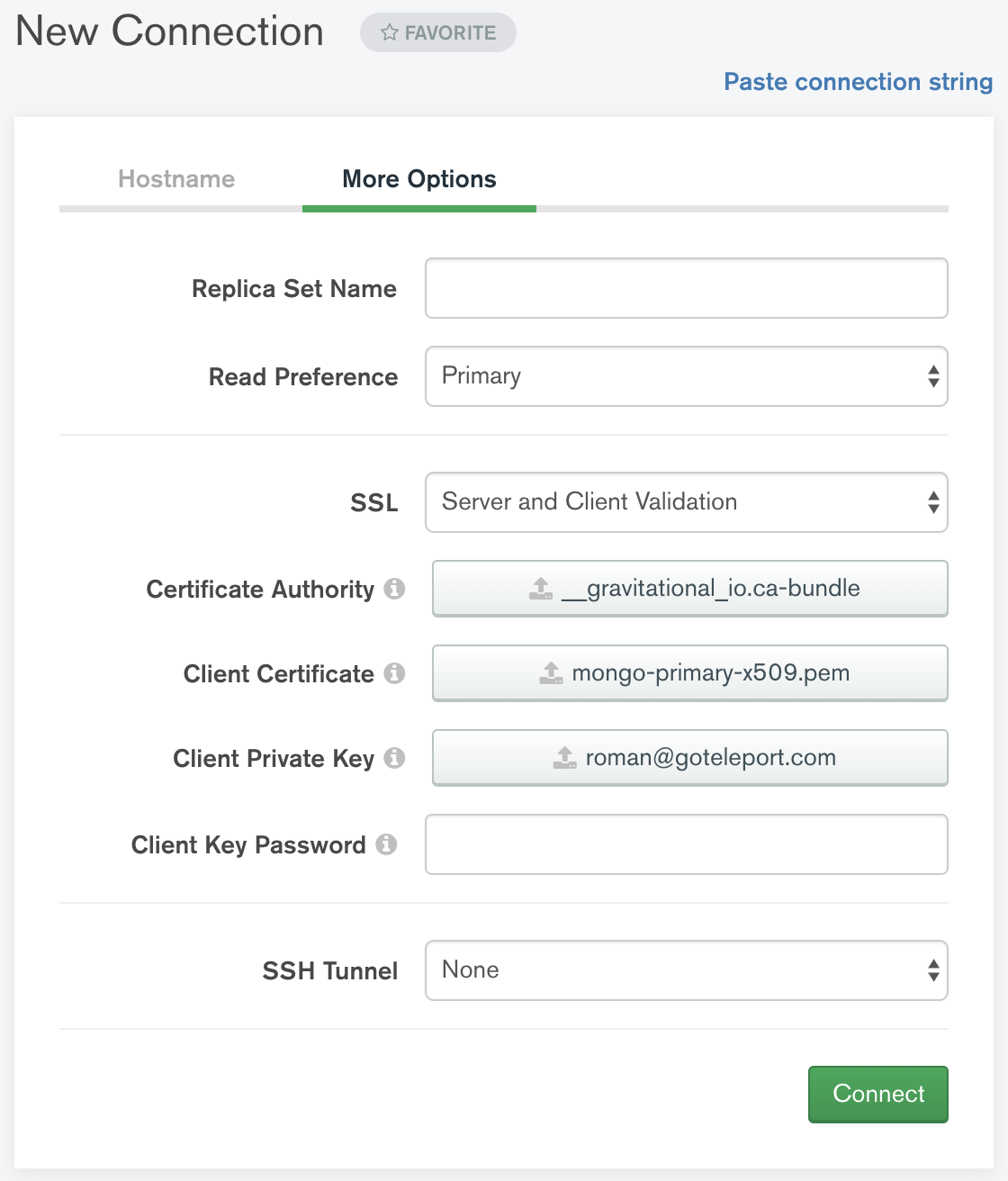Screen dimensions: 1008x1181
Task: Open the Certificate Authority info tooltip icon
Action: click(x=396, y=589)
